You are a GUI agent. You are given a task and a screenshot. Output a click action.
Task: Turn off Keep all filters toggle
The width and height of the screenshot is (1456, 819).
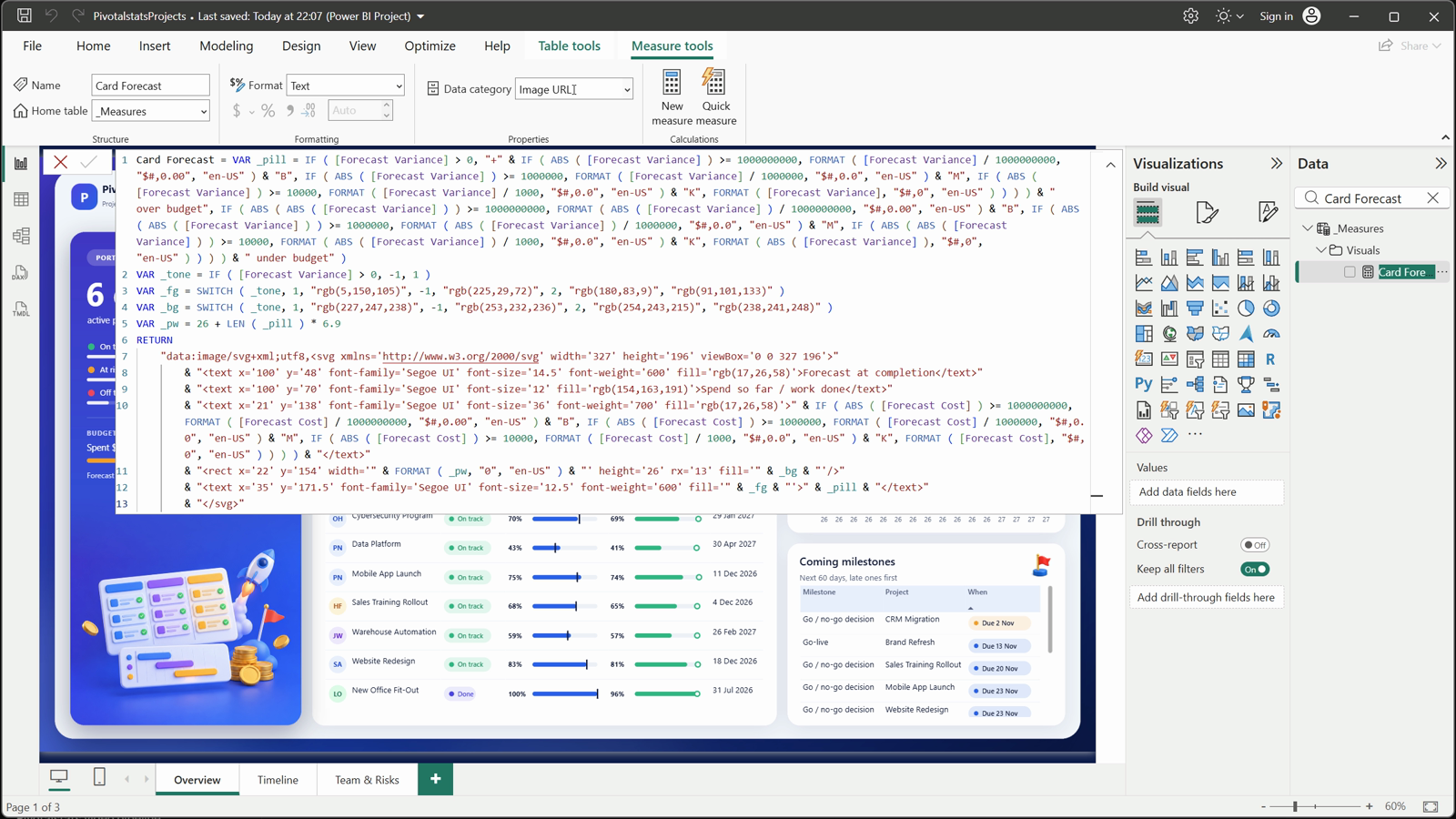[1255, 570]
